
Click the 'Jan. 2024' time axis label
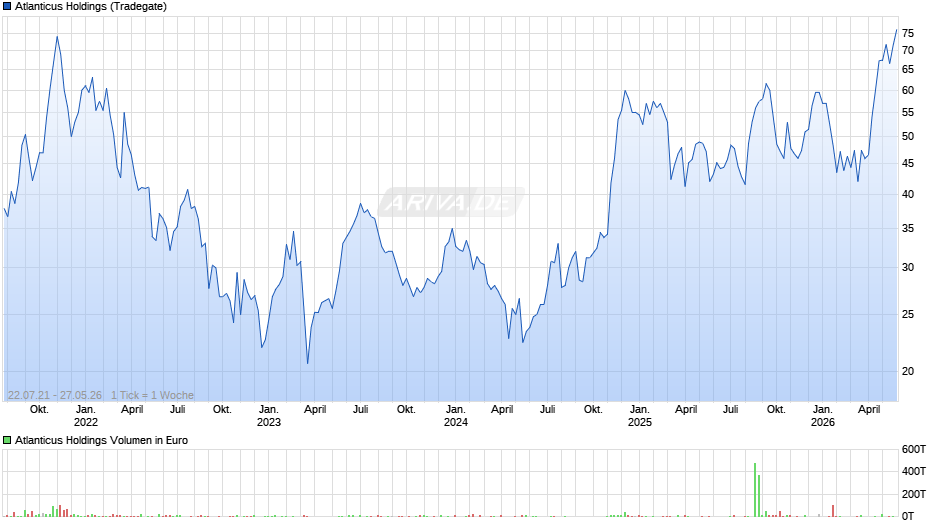point(456,416)
